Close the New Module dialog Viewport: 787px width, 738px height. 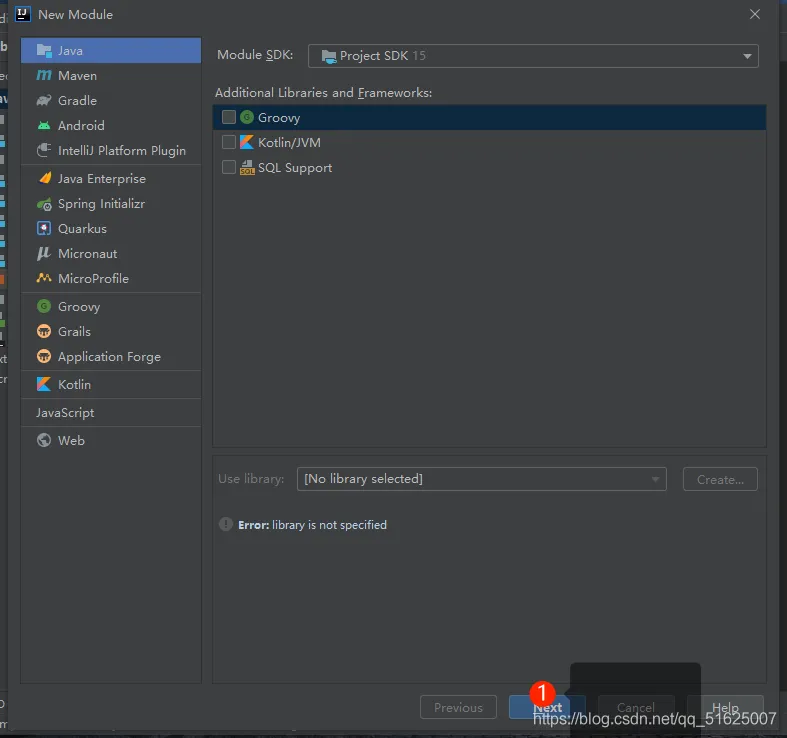[x=755, y=14]
